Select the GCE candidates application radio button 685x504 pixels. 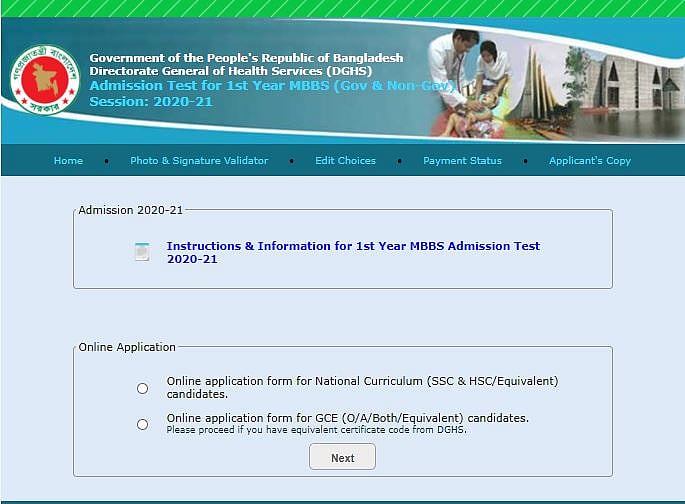coord(142,424)
